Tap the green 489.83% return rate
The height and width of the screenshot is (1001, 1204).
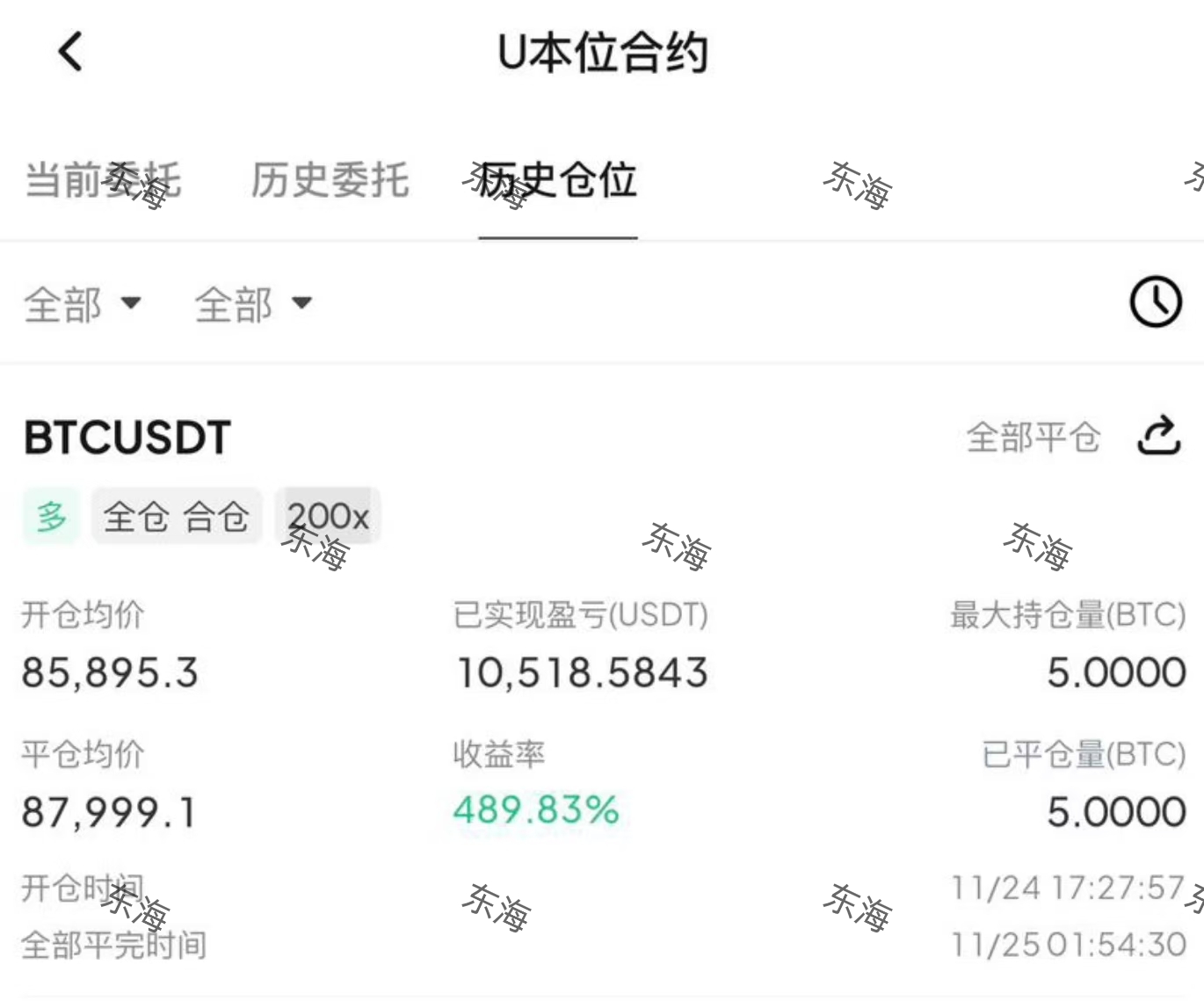pyautogui.click(x=536, y=809)
